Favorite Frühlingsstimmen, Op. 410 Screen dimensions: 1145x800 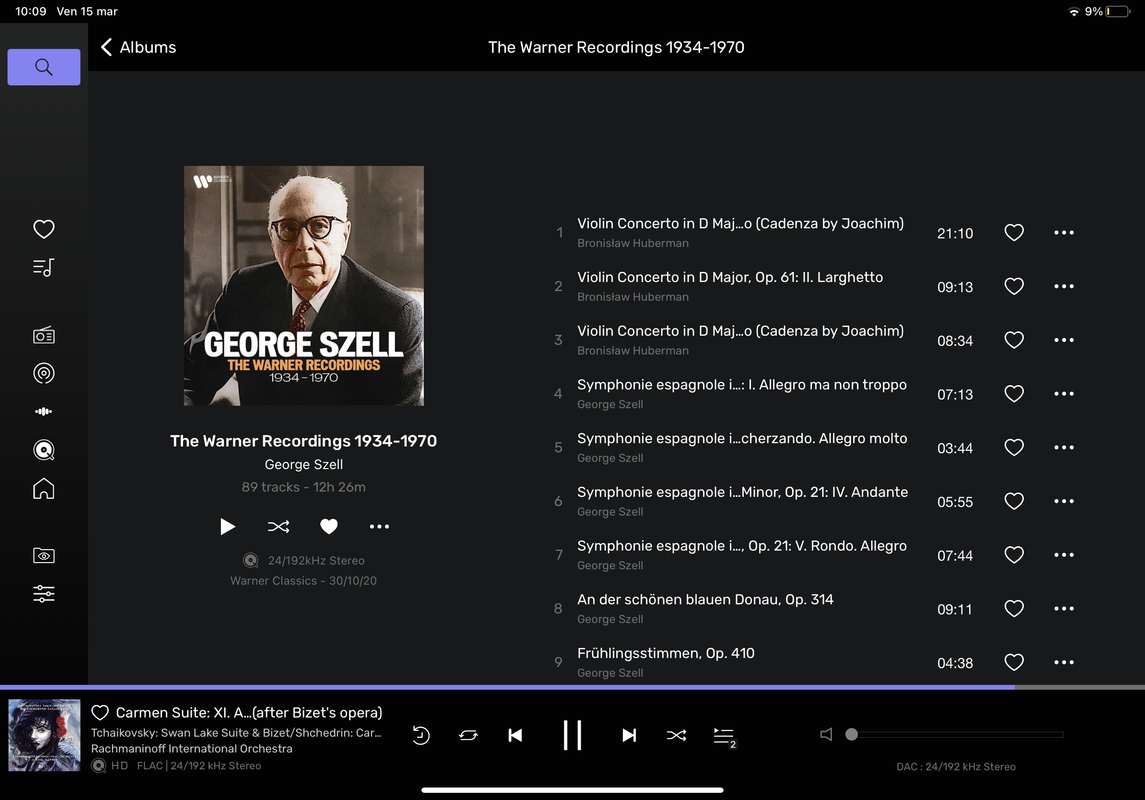coord(1014,662)
